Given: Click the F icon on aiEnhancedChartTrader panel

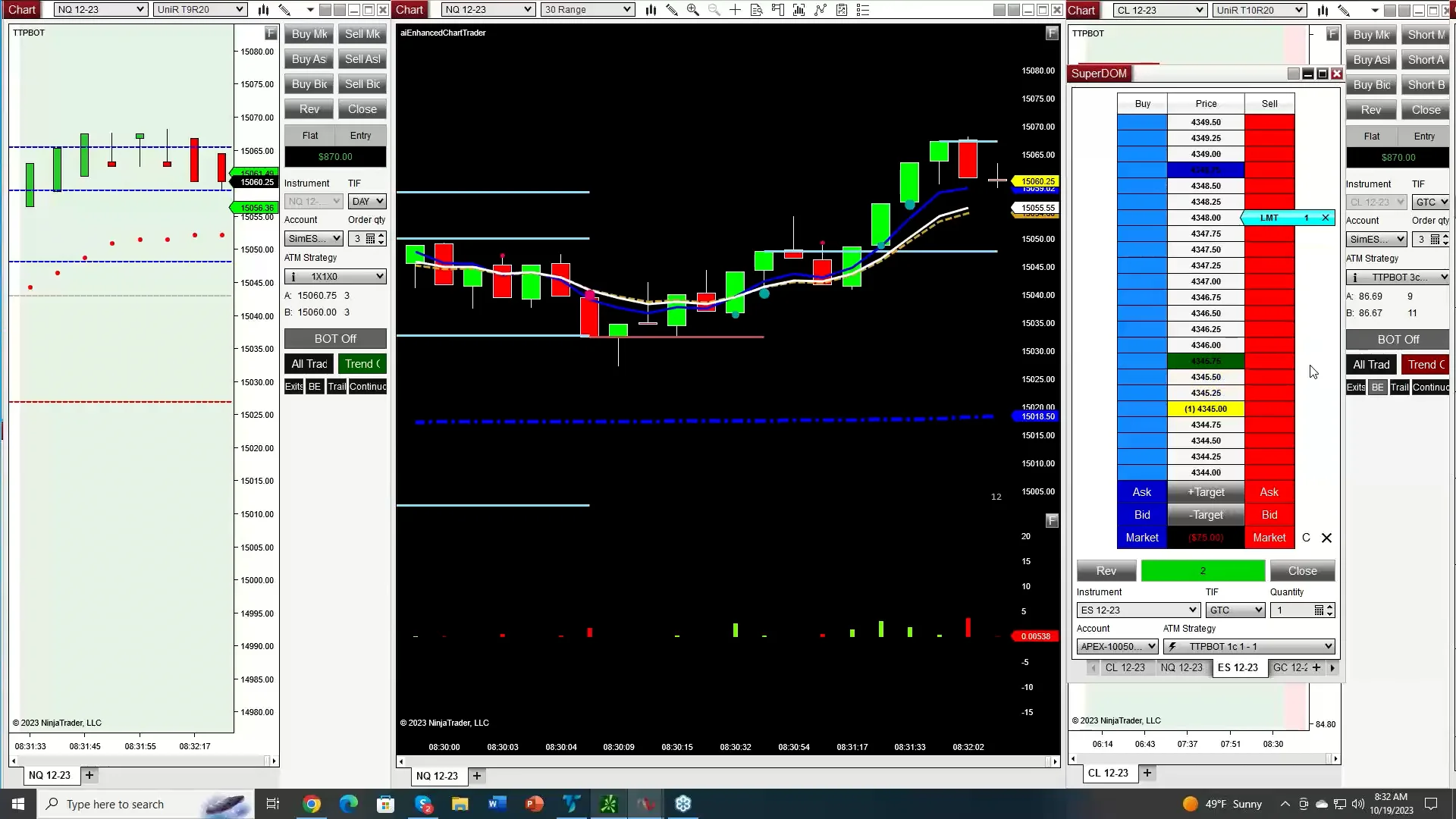Looking at the screenshot, I should 1051,33.
